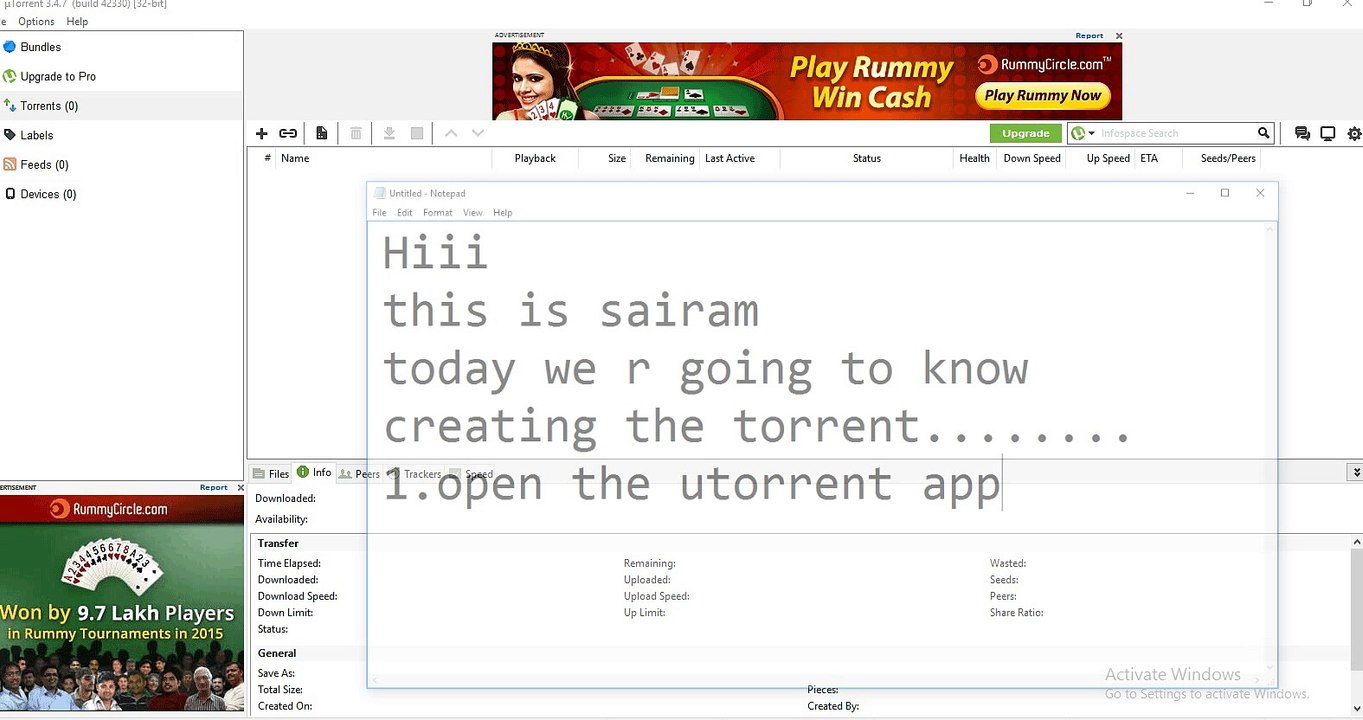Image resolution: width=1363 pixels, height=720 pixels.
Task: Click the Add Torrent plus icon
Action: [262, 133]
